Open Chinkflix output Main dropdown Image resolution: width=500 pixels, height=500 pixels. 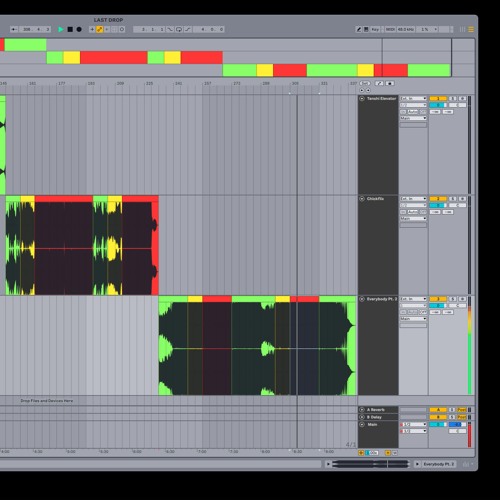(413, 219)
